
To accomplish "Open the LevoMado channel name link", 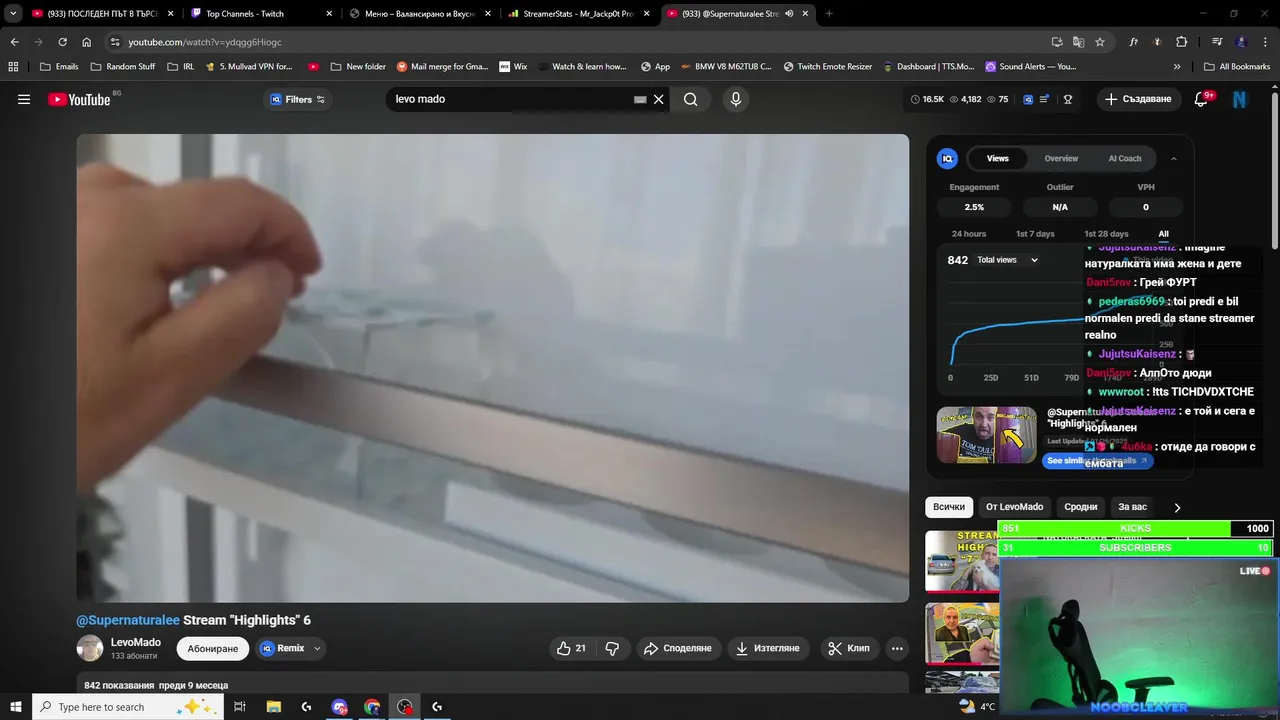I will tap(136, 642).
